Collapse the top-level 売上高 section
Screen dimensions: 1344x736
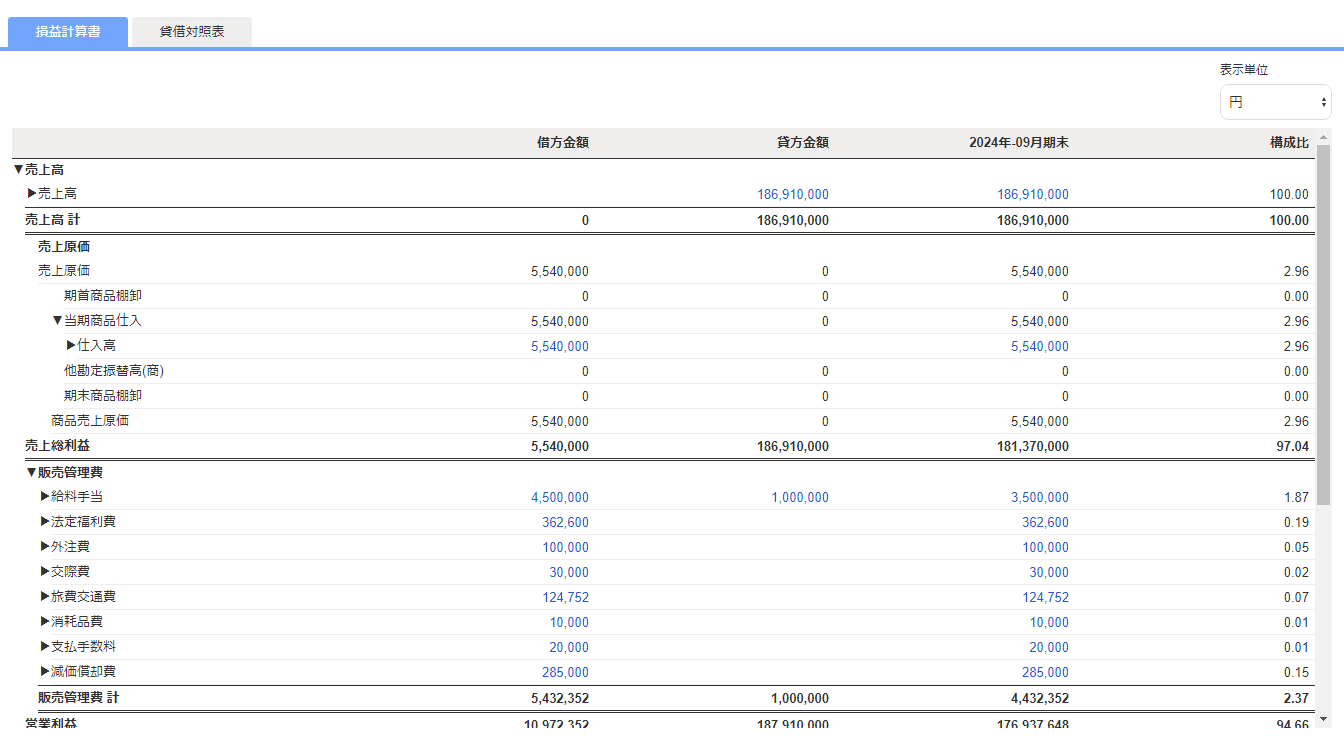coord(18,170)
